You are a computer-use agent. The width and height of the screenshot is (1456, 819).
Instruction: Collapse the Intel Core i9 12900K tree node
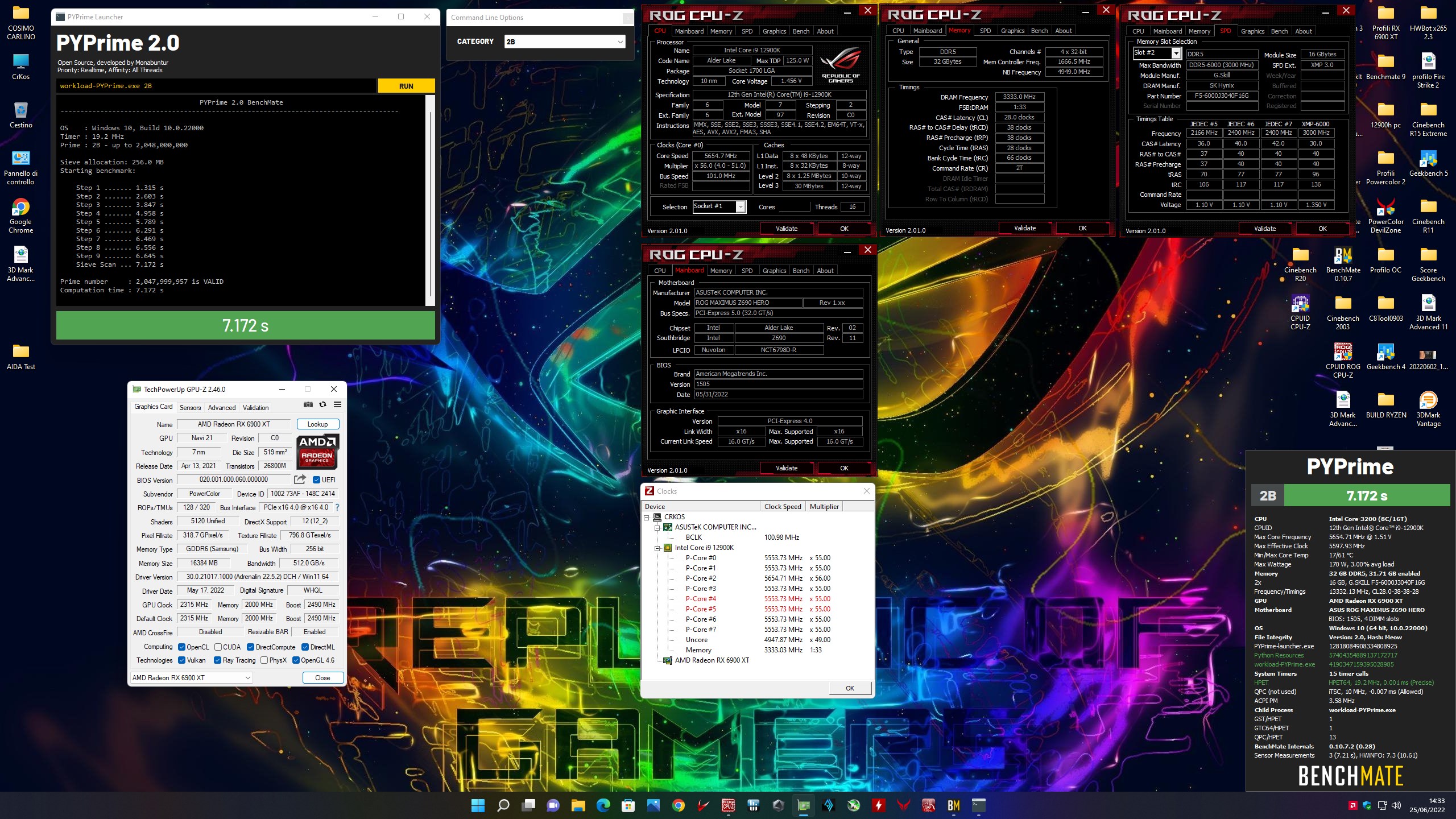[x=657, y=548]
